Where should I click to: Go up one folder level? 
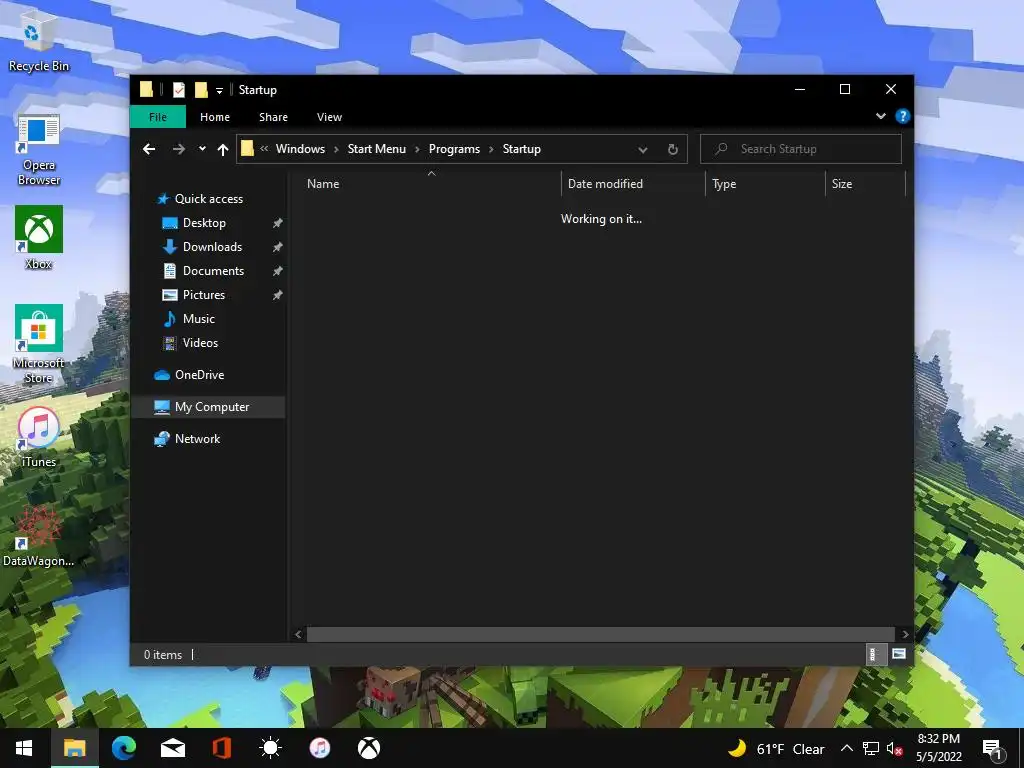(x=223, y=150)
